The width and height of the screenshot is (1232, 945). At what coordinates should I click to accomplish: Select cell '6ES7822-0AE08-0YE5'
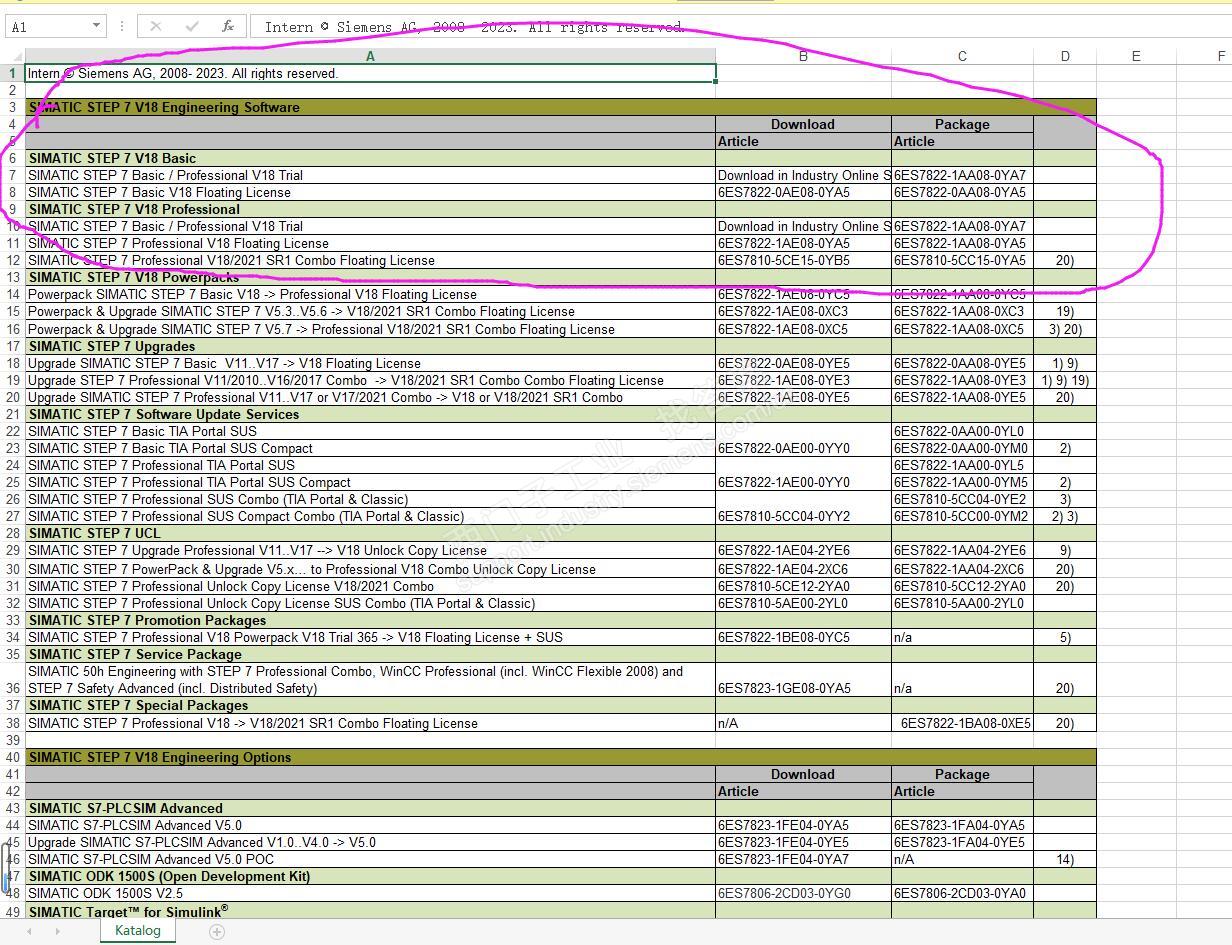pos(803,363)
